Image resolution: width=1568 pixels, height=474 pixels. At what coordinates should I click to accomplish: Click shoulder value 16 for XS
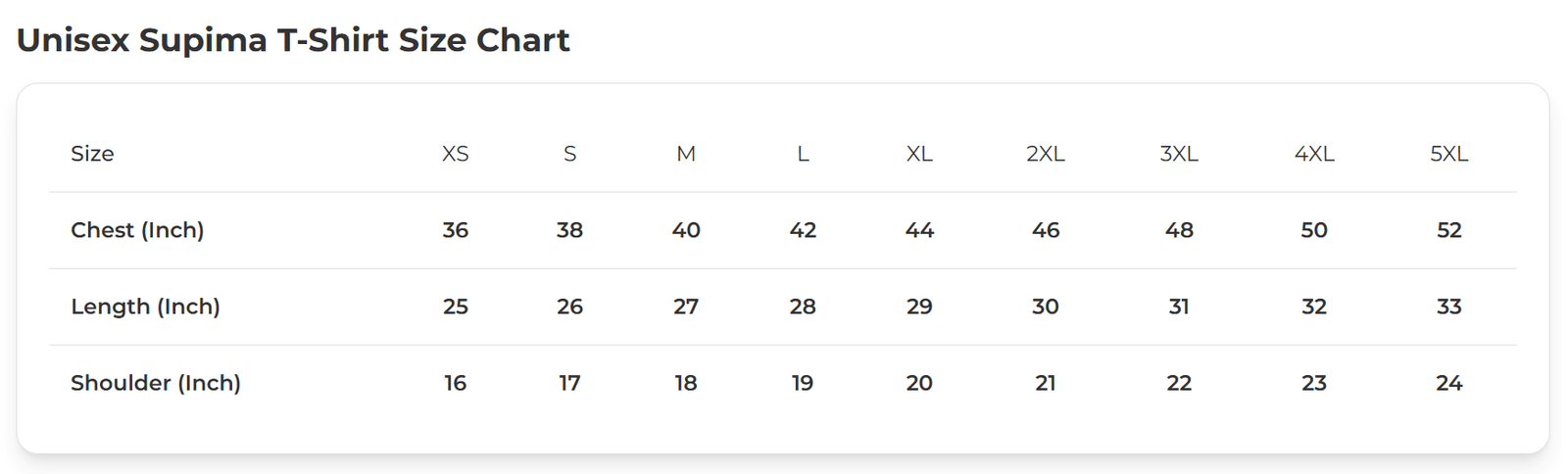click(456, 383)
